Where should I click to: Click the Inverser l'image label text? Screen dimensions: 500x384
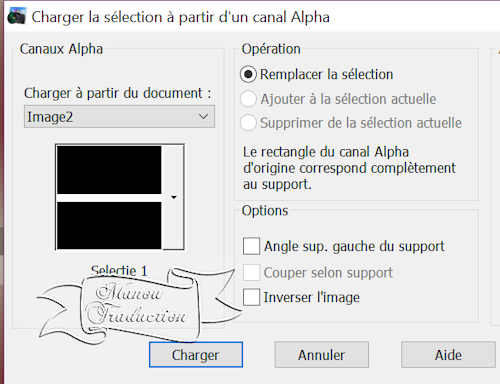coord(312,297)
